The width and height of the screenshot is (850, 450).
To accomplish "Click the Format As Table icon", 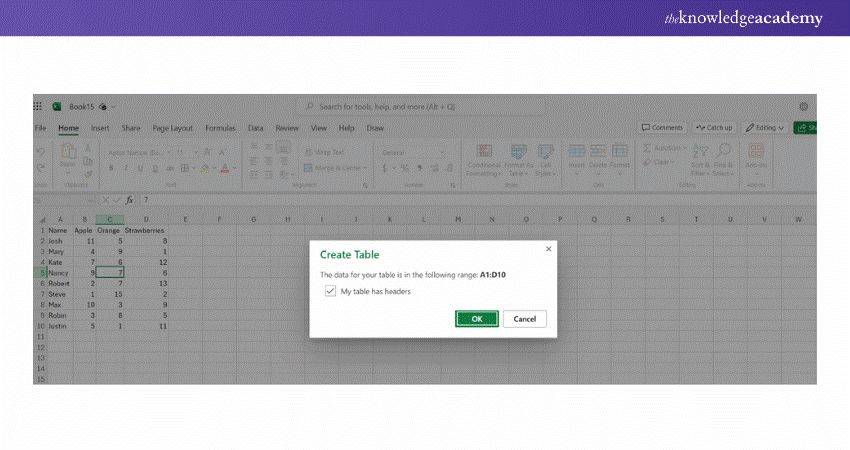I will click(519, 152).
